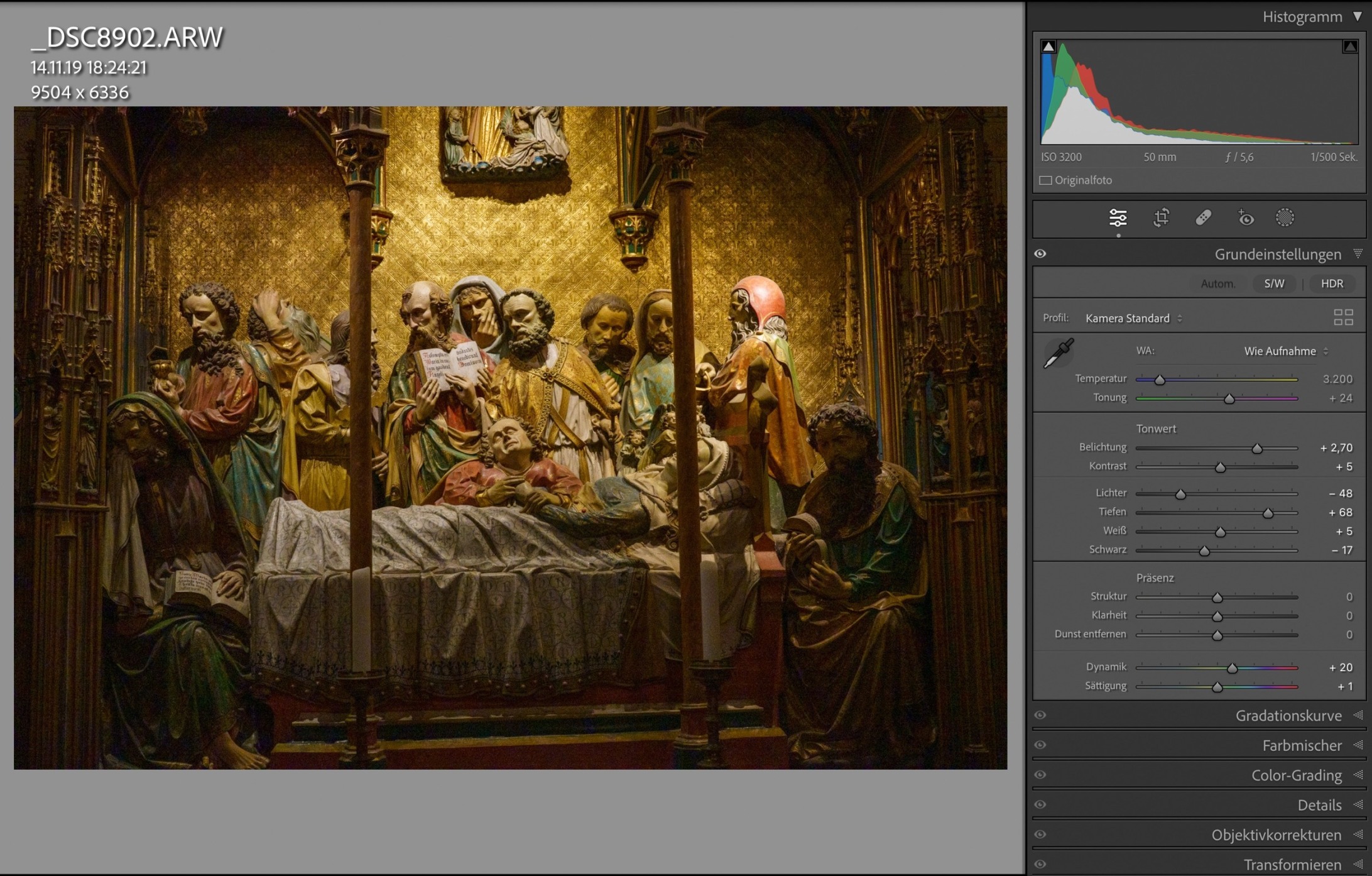This screenshot has width=1372, height=876.
Task: Open the Kamera Standard profile dropdown
Action: point(1133,318)
